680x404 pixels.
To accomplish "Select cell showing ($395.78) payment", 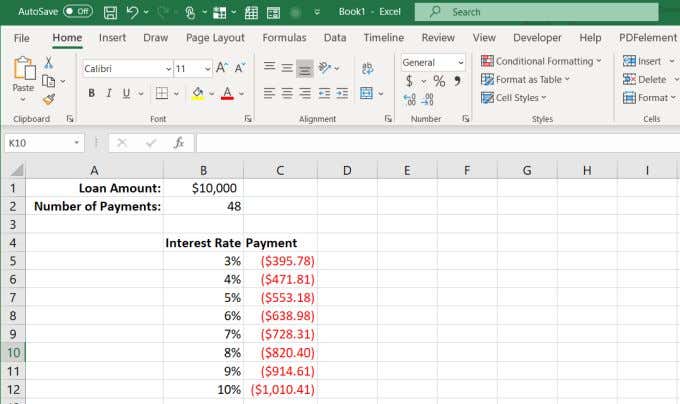I will (280, 261).
